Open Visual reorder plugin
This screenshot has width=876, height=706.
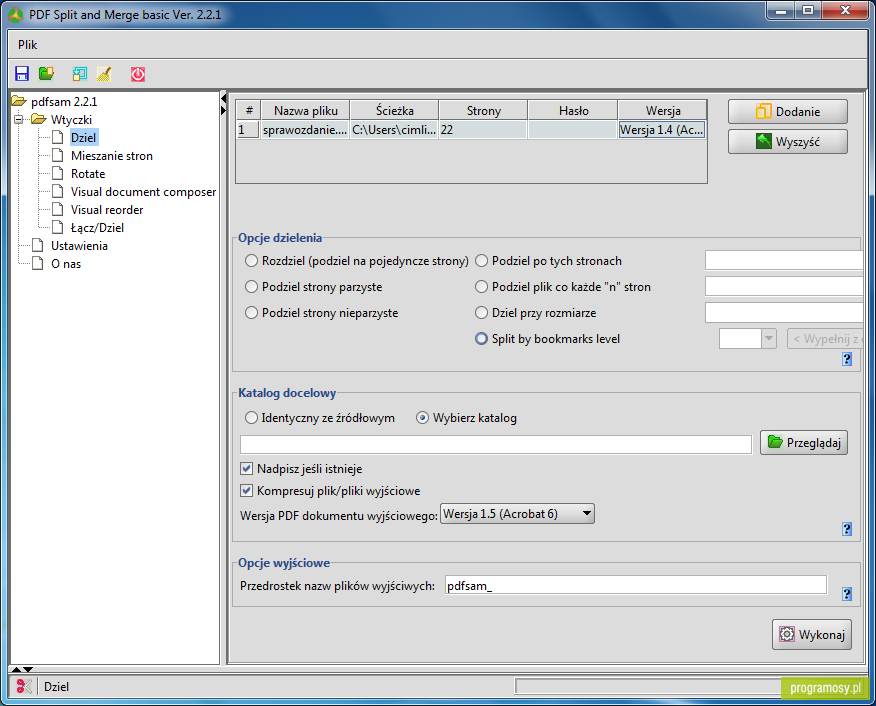tap(107, 209)
